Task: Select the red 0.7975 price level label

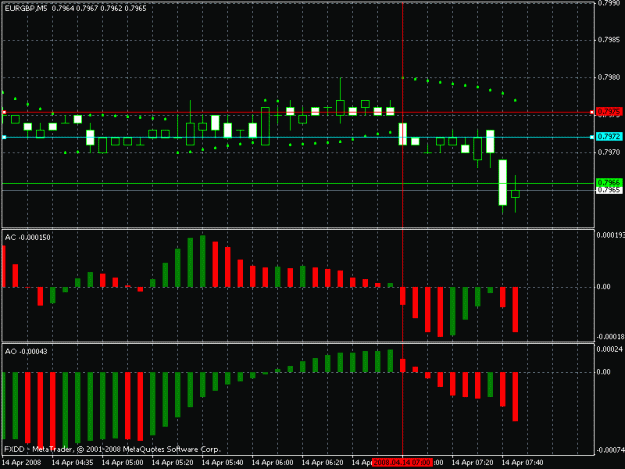Action: pos(609,112)
